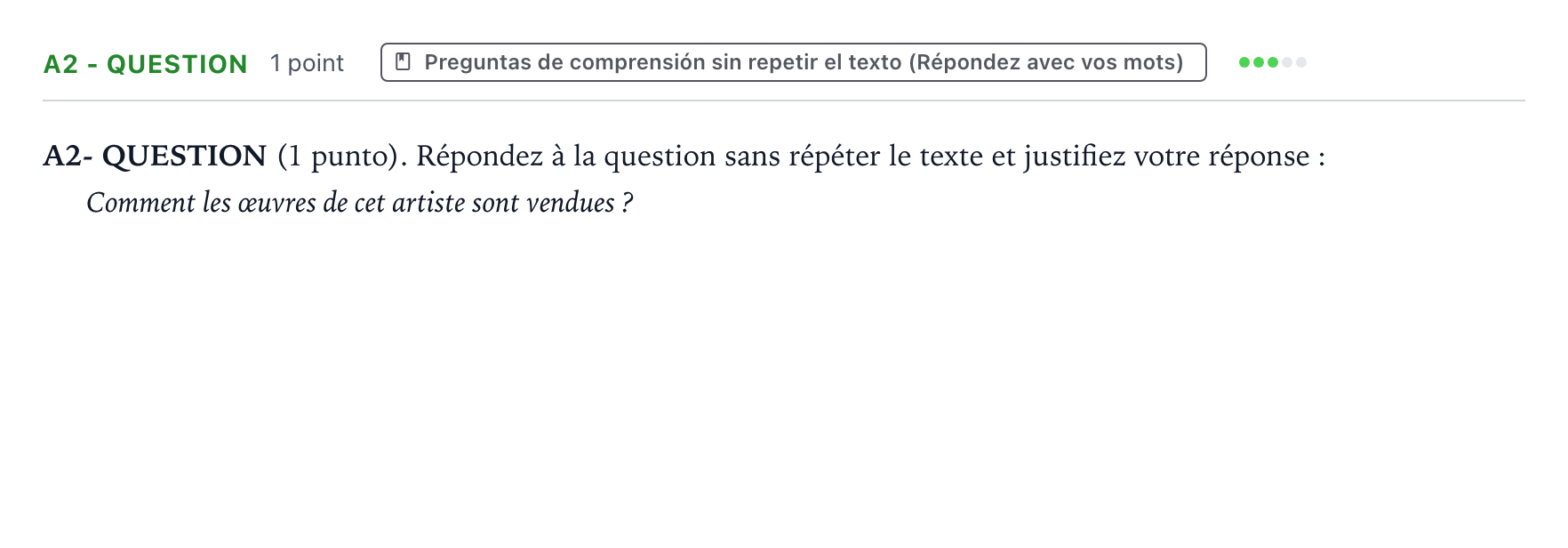
Task: Open the Preguntas de comprensión tag
Action: [x=793, y=62]
